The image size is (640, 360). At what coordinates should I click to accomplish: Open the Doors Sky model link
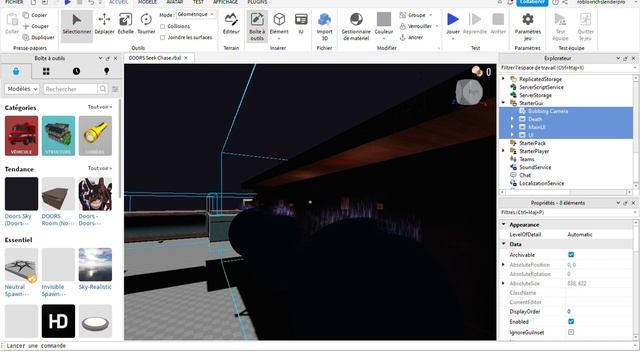pos(18,220)
